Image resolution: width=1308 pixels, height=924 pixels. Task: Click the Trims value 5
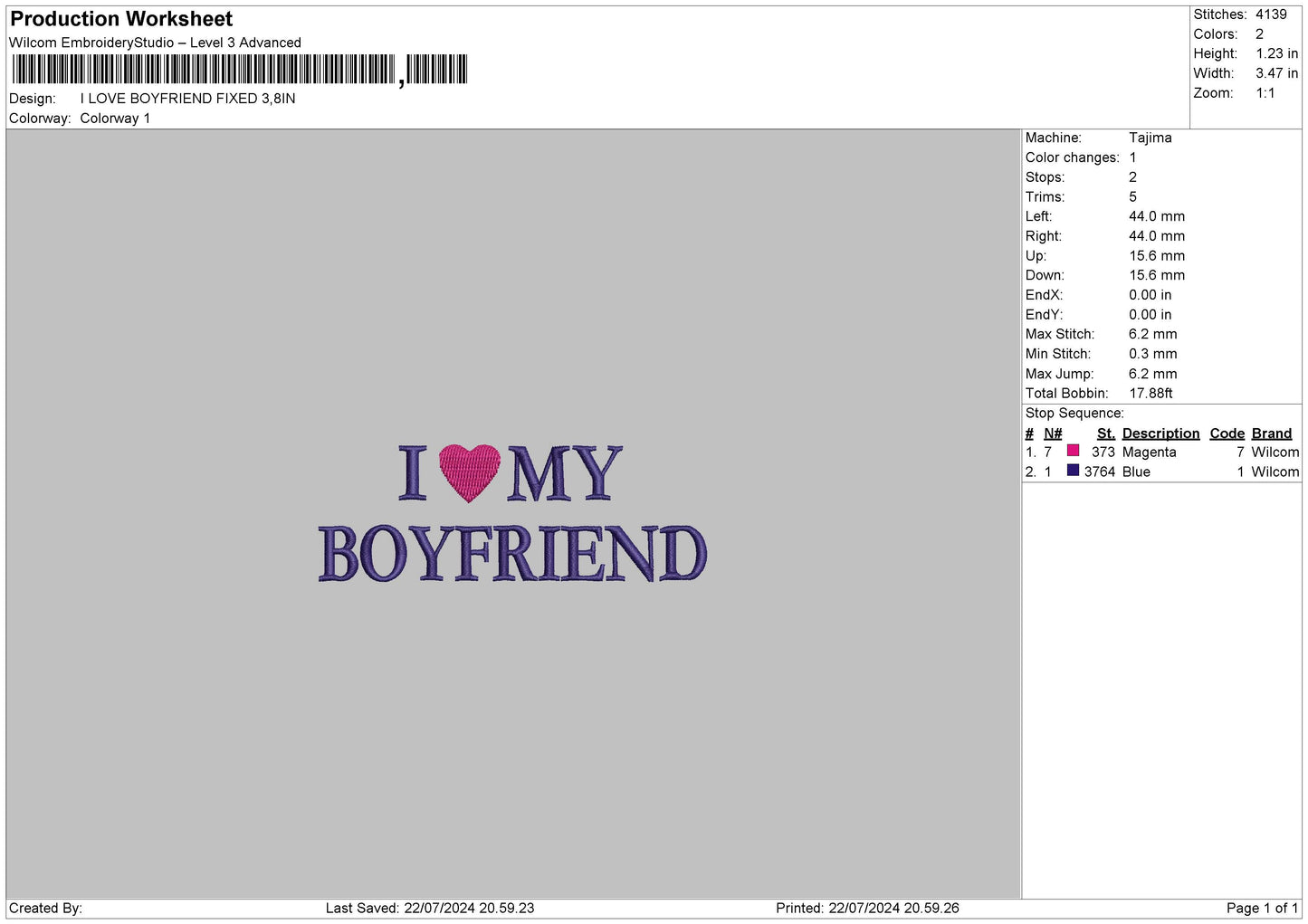(x=1132, y=197)
